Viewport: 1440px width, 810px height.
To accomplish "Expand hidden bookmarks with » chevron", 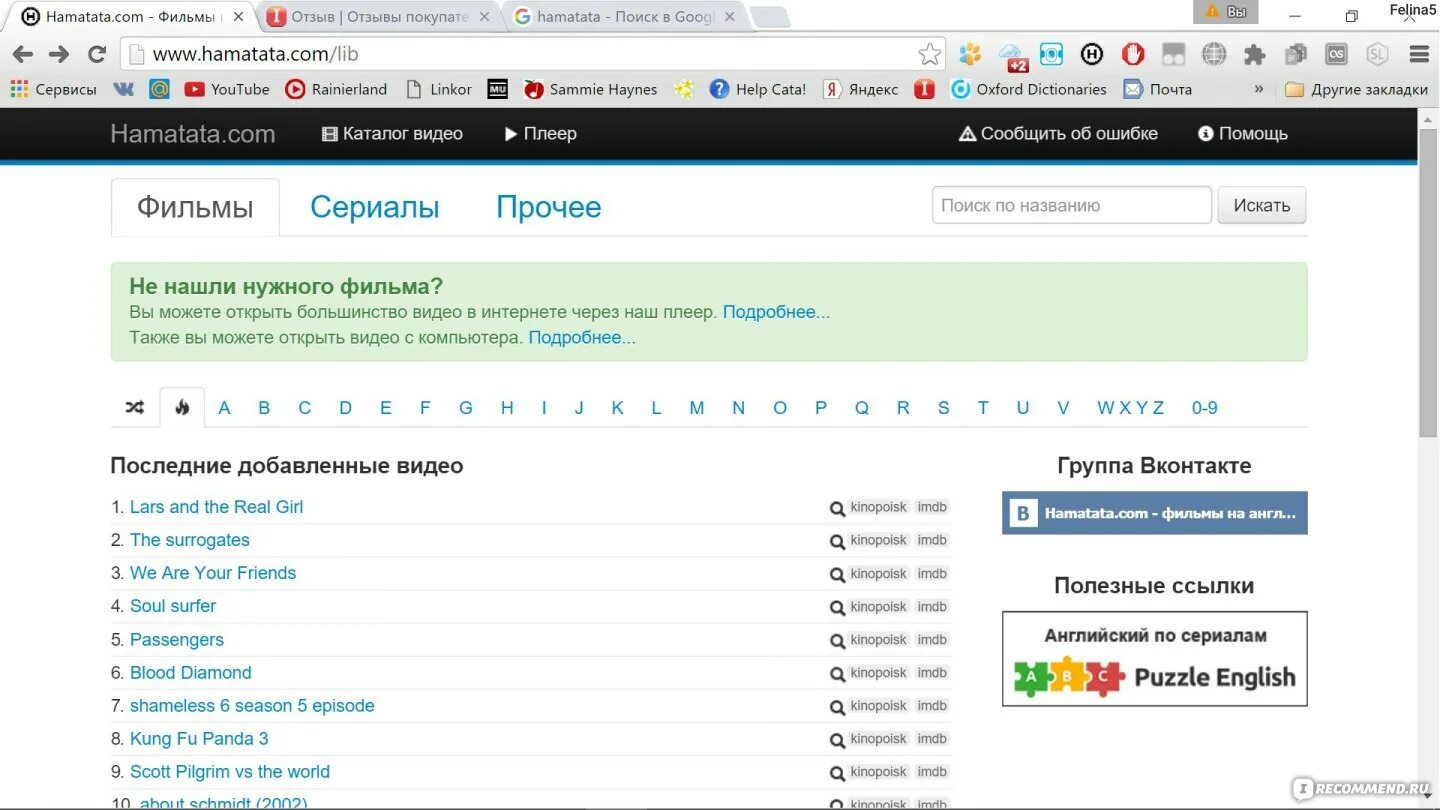I will 1258,89.
